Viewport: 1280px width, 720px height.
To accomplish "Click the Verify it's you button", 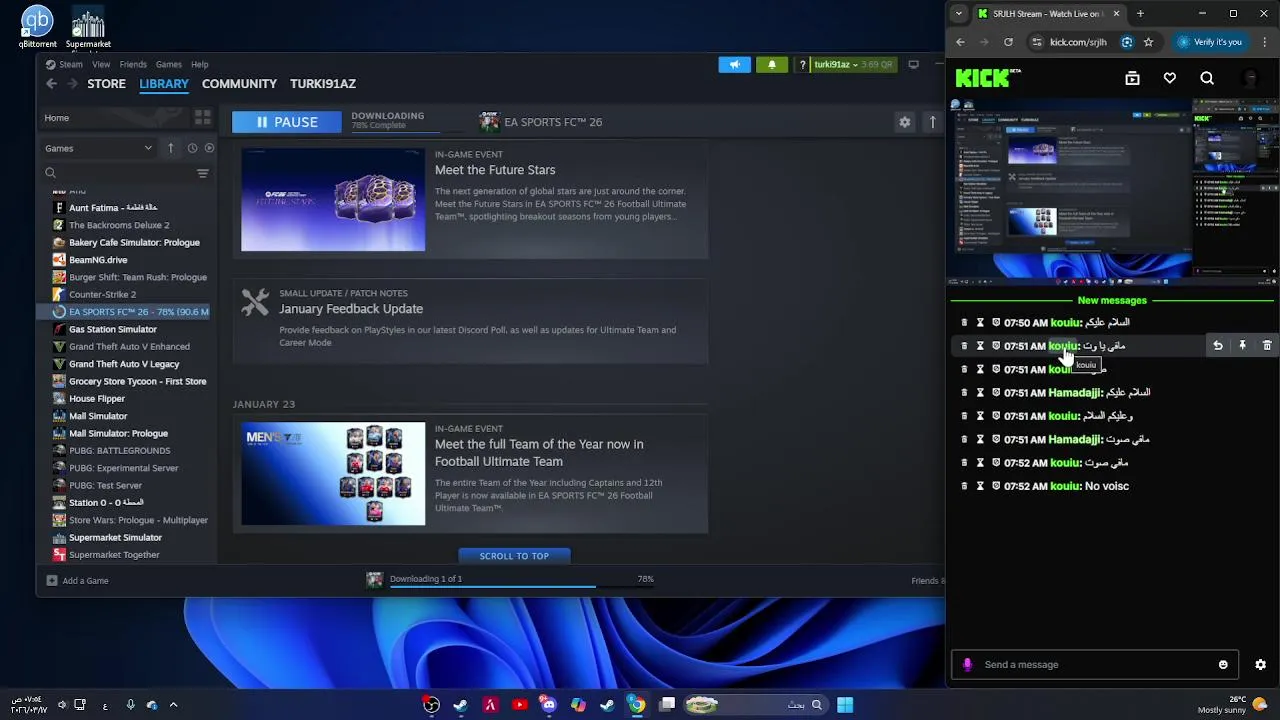I will pyautogui.click(x=1209, y=42).
